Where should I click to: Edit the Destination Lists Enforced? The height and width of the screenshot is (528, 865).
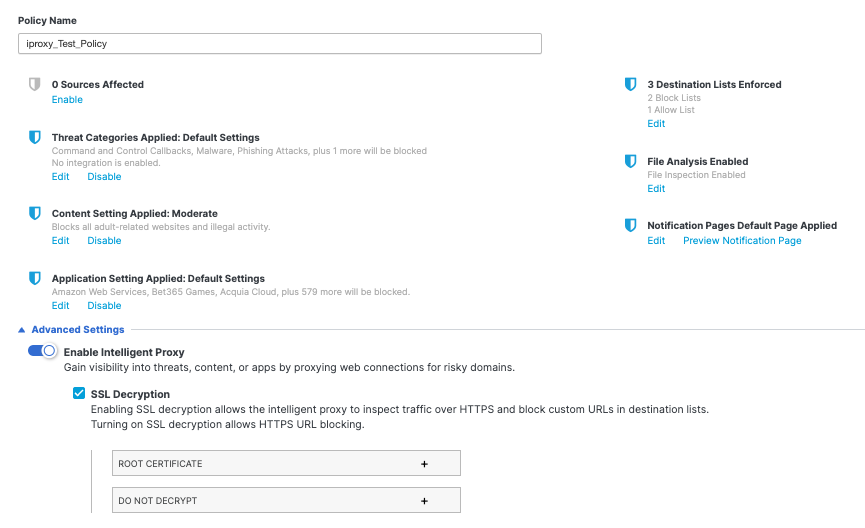(655, 124)
